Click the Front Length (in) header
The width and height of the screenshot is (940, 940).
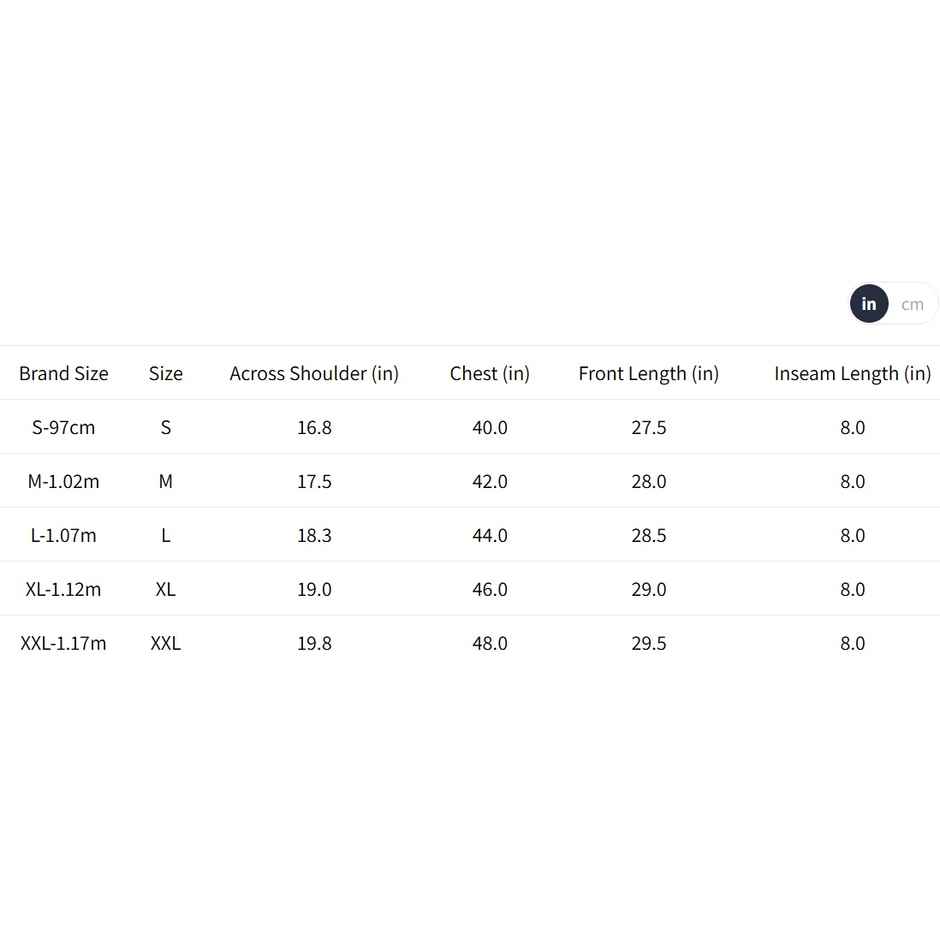point(649,374)
